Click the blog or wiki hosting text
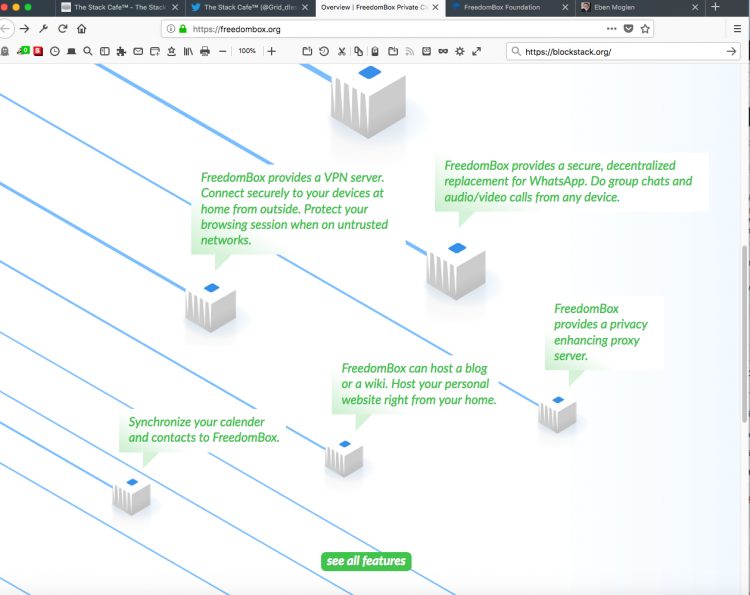The height and width of the screenshot is (595, 750). pos(419,384)
